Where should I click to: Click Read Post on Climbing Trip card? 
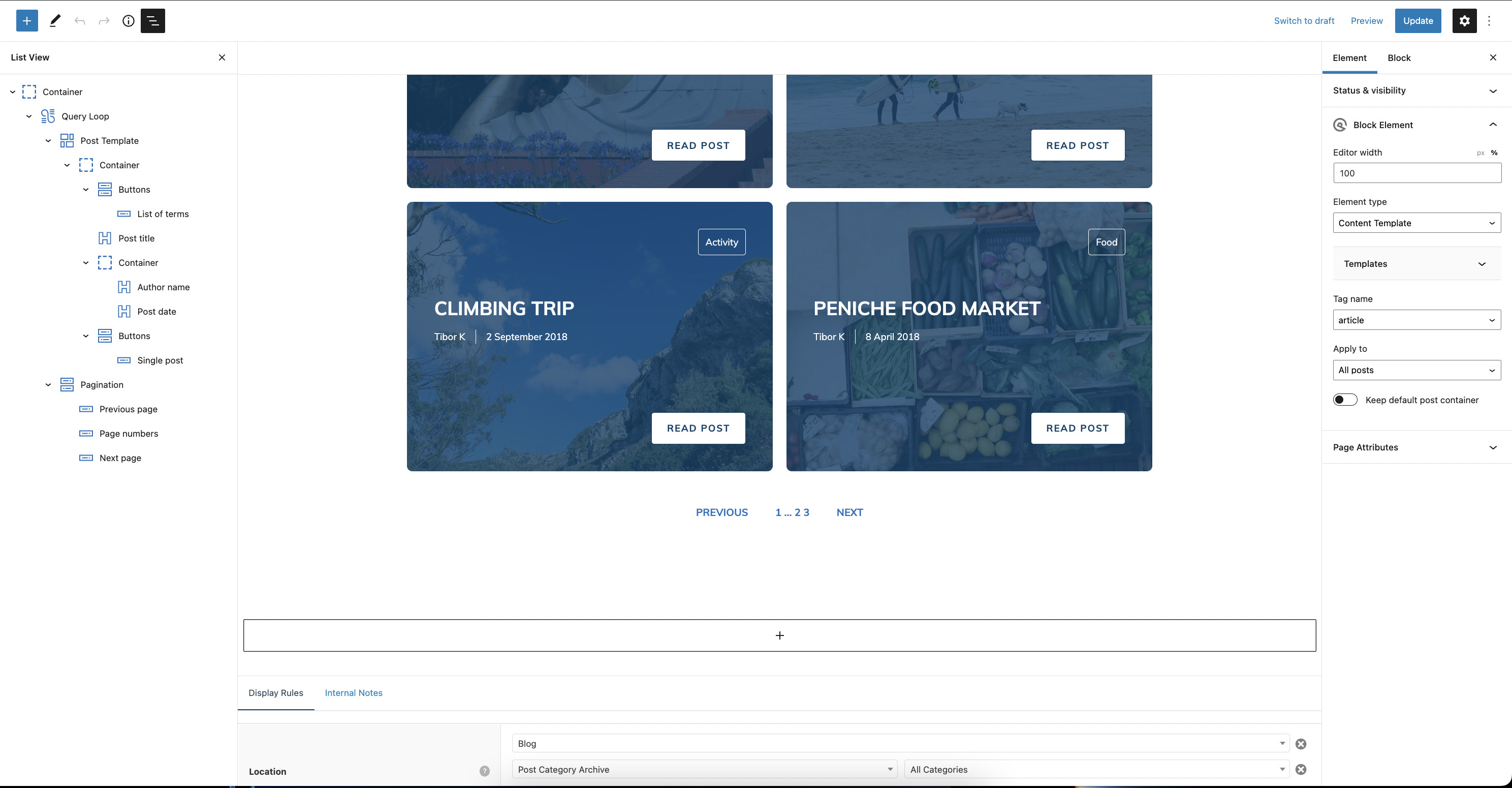[698, 428]
